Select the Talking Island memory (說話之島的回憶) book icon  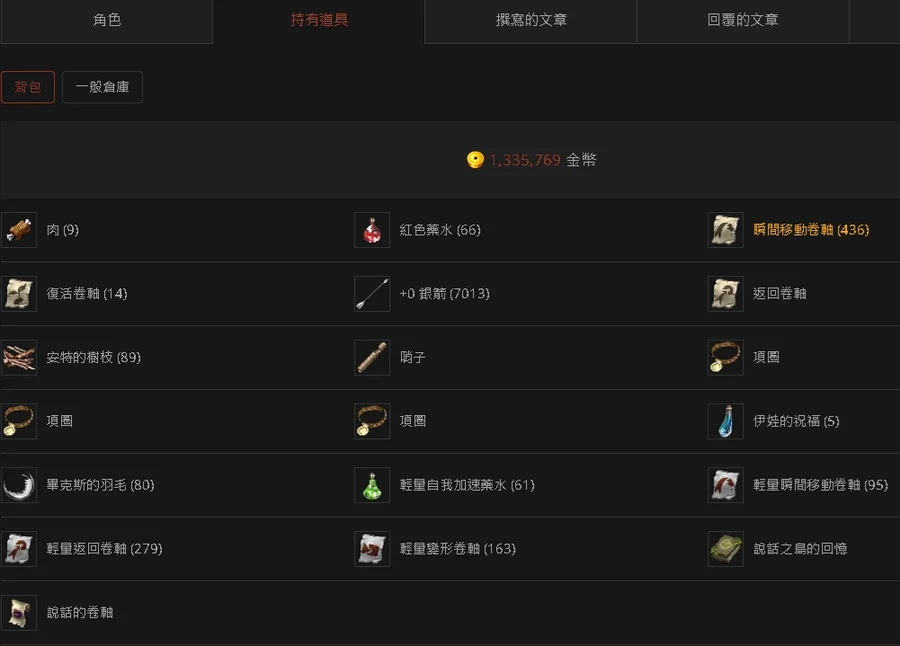pos(726,548)
